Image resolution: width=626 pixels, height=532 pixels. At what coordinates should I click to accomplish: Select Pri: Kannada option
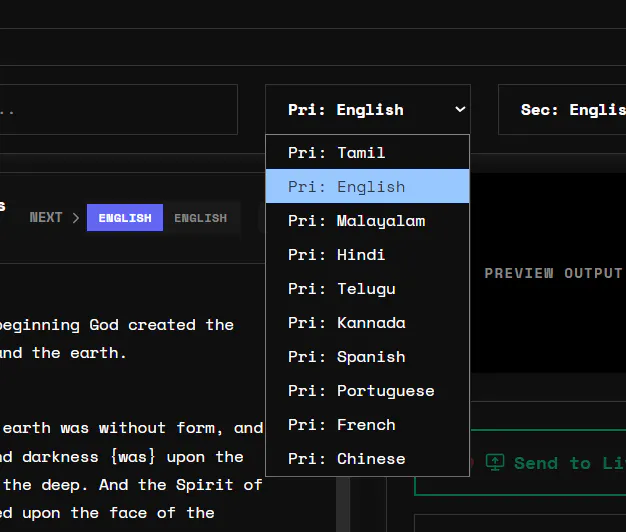[367, 322]
